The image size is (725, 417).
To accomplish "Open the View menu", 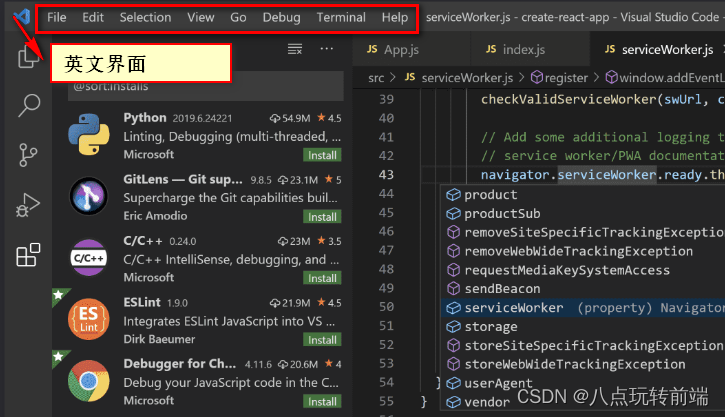I will coord(201,18).
